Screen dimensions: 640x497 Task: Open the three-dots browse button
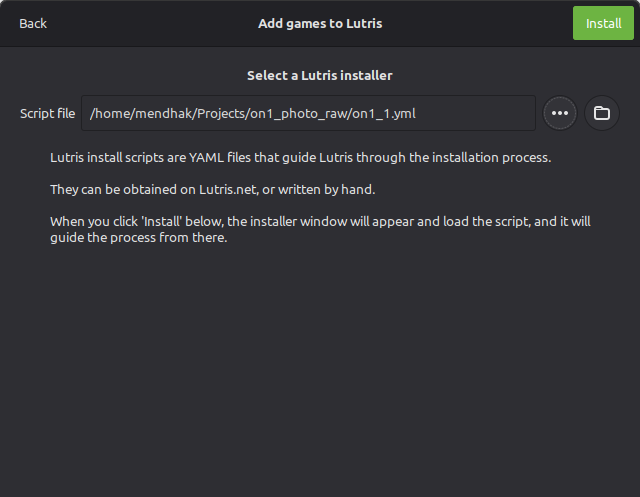[x=560, y=113]
